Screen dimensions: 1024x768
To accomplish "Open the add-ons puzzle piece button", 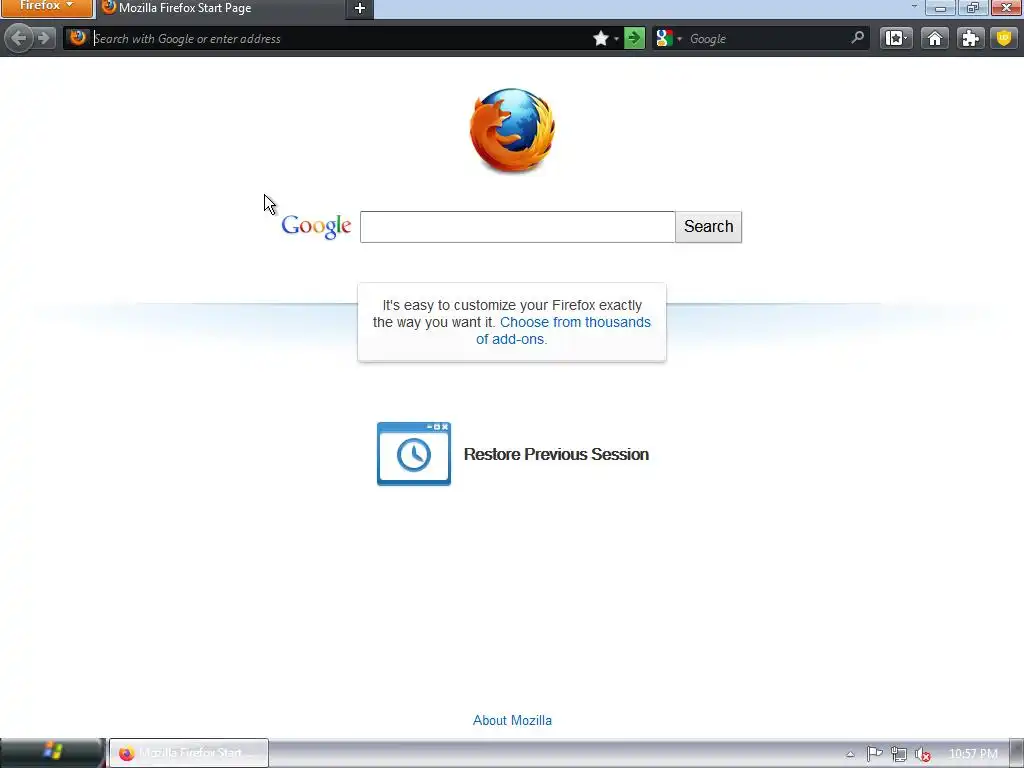I will point(970,39).
